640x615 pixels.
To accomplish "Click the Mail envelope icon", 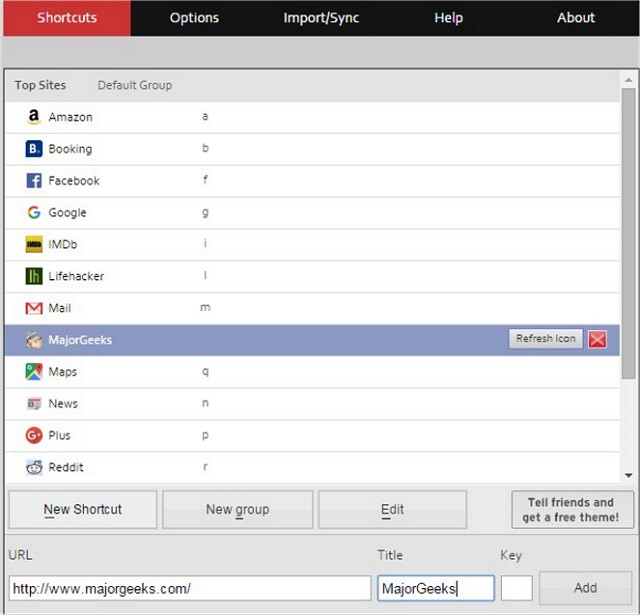I will 34,308.
